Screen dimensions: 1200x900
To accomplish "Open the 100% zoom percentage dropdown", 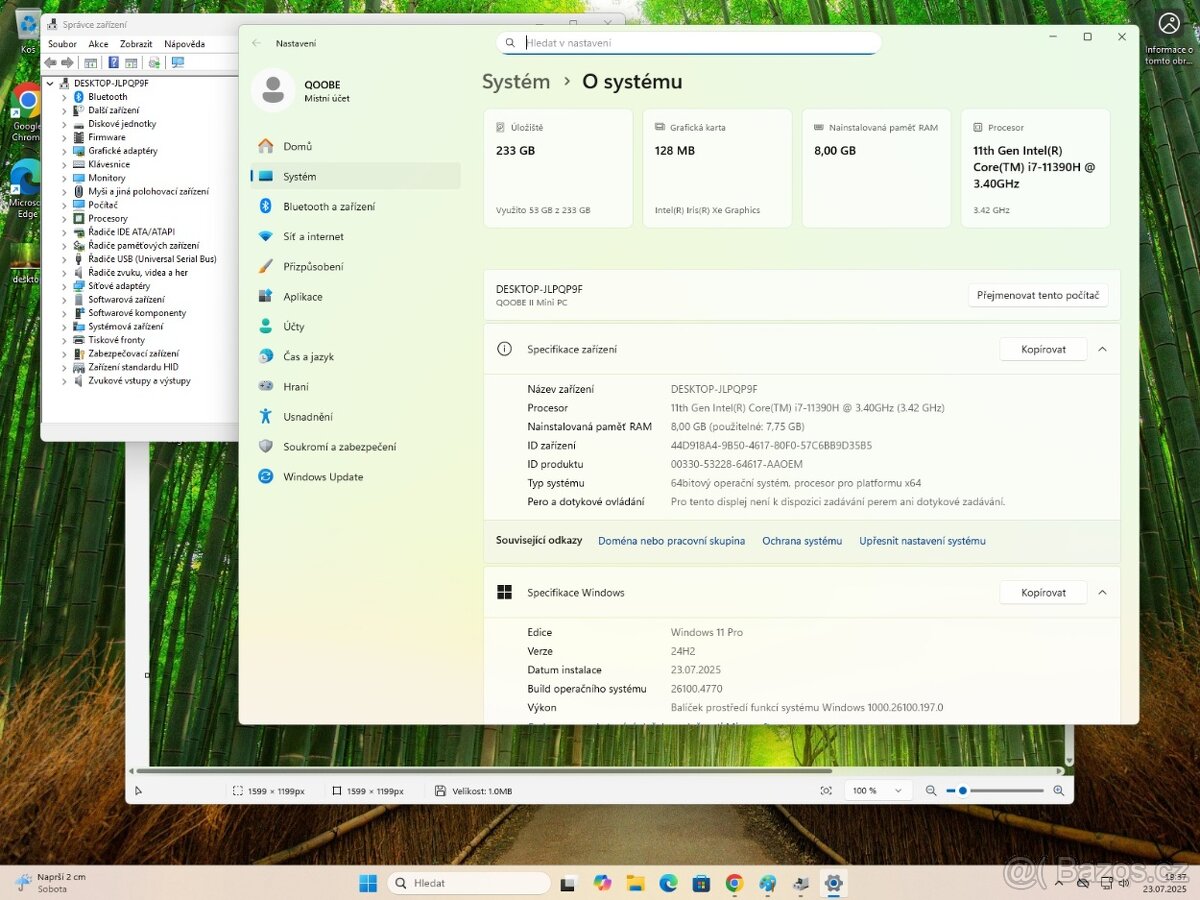I will pyautogui.click(x=877, y=790).
